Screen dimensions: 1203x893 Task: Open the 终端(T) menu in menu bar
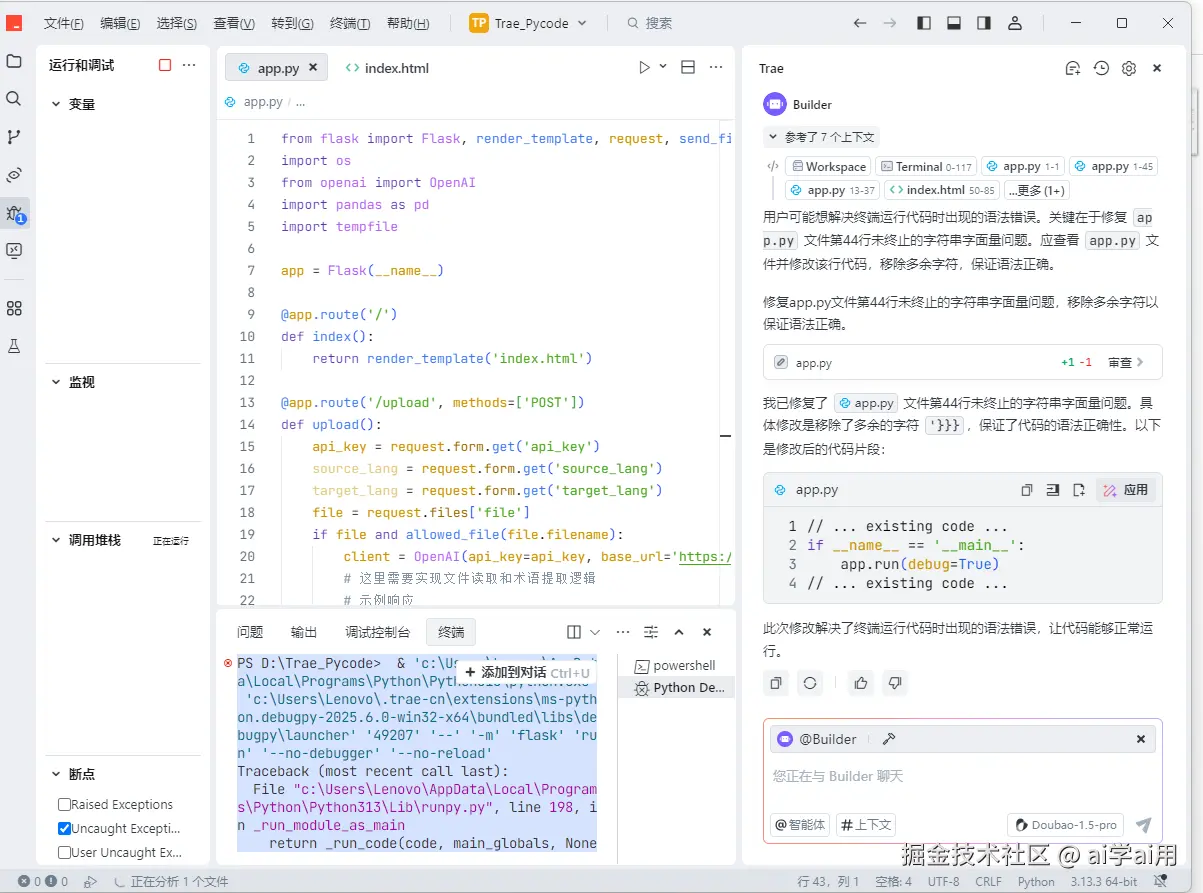pos(349,23)
